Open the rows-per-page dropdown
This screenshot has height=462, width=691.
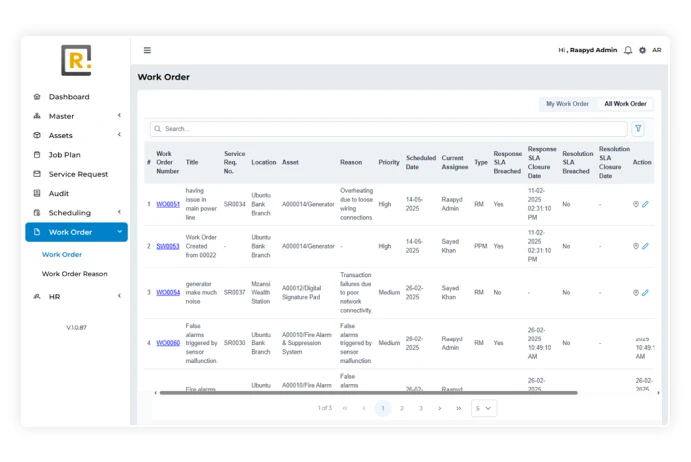[x=484, y=408]
